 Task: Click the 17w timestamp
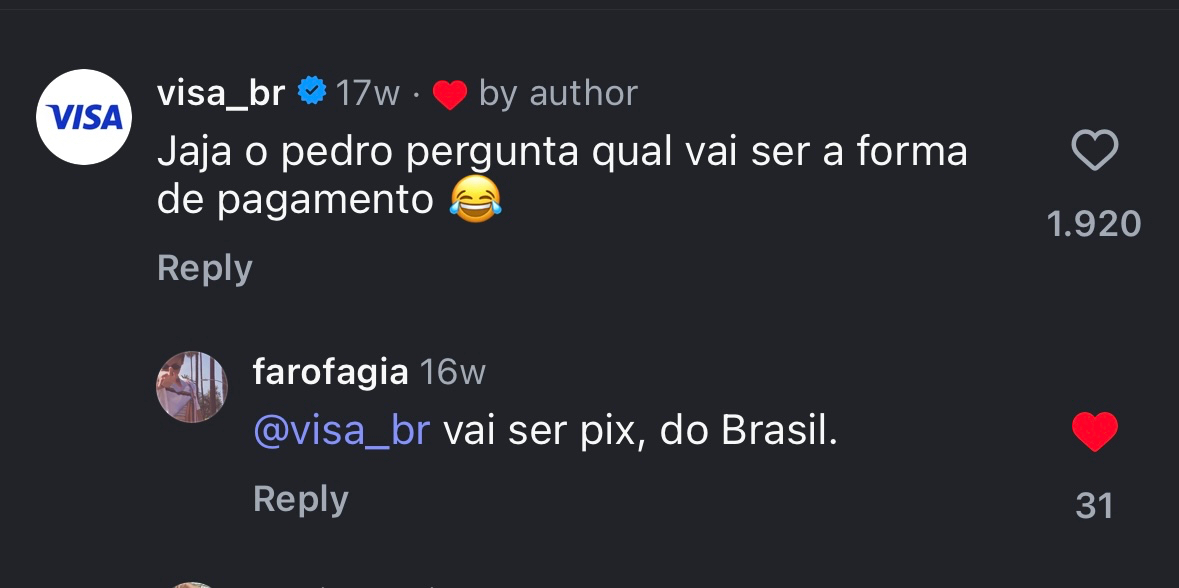(367, 93)
